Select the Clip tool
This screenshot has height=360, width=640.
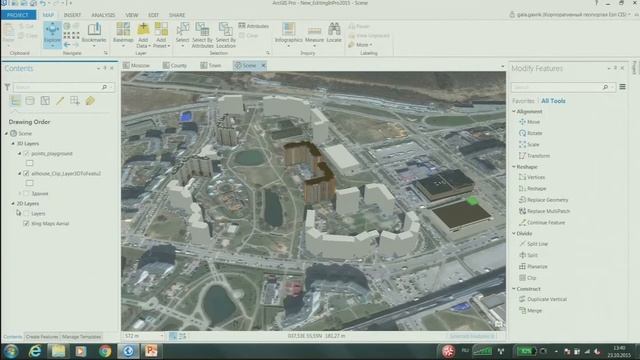click(527, 278)
